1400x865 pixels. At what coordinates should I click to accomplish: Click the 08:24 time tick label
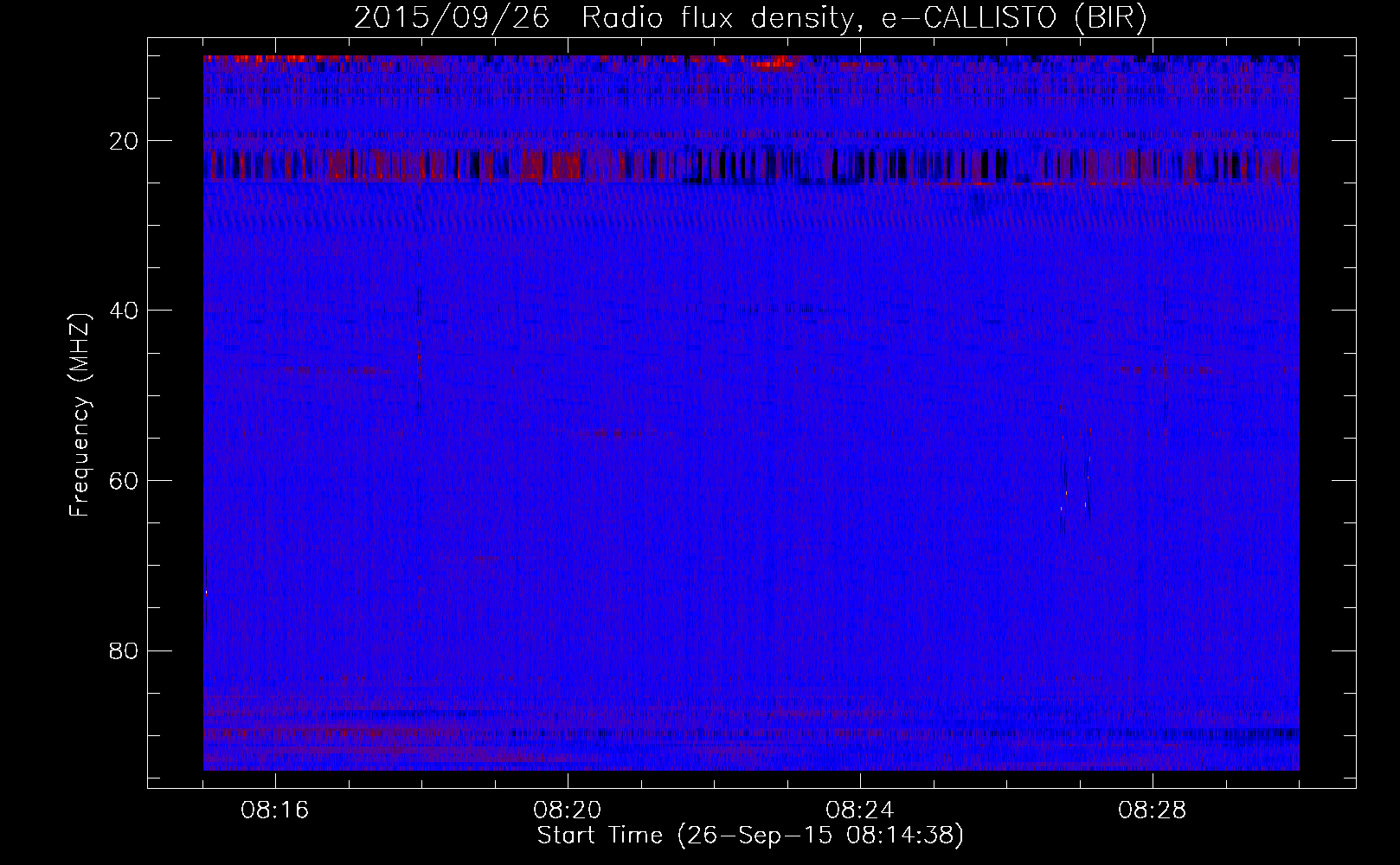(860, 811)
